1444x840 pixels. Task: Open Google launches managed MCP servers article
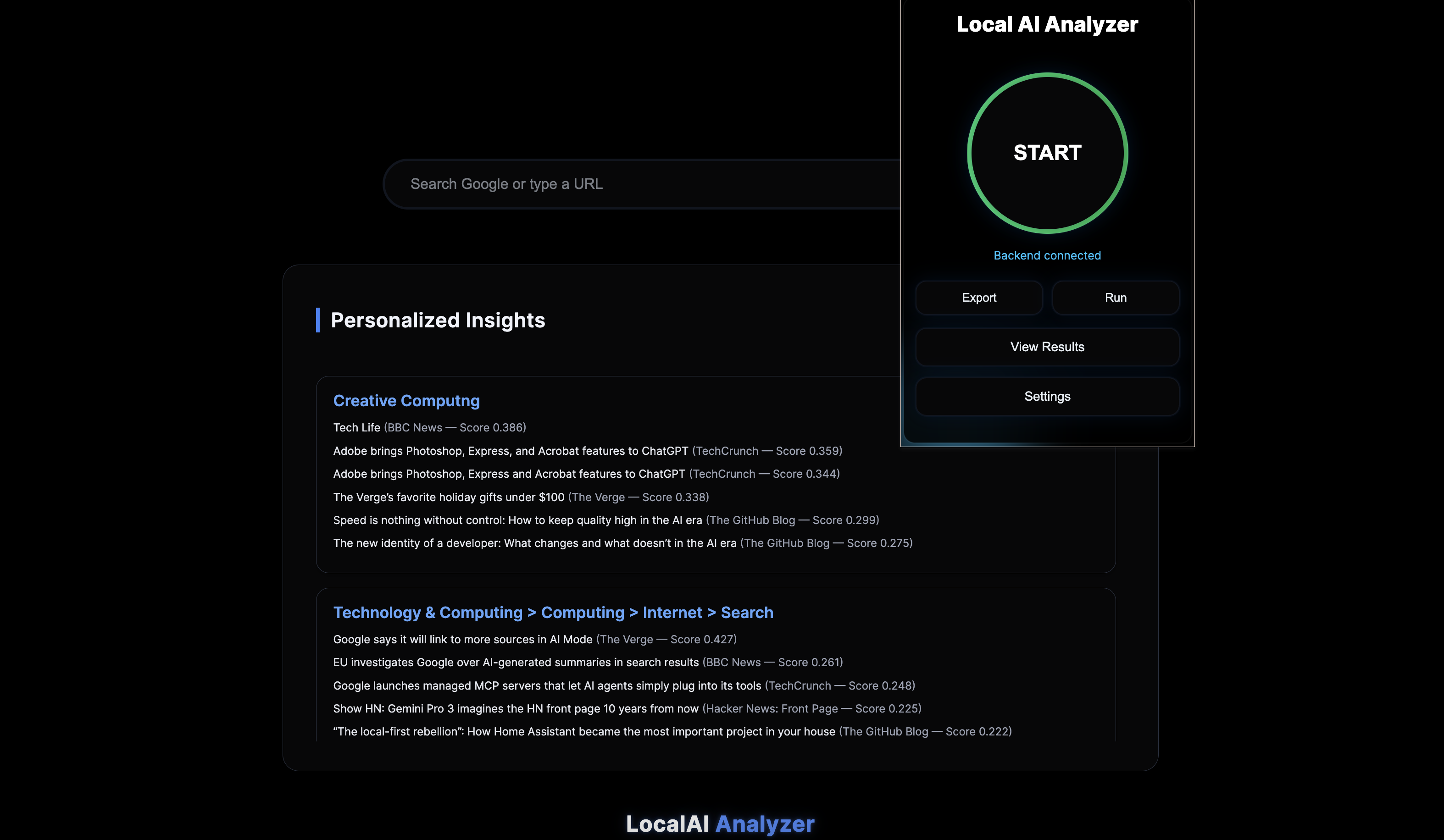pos(547,686)
